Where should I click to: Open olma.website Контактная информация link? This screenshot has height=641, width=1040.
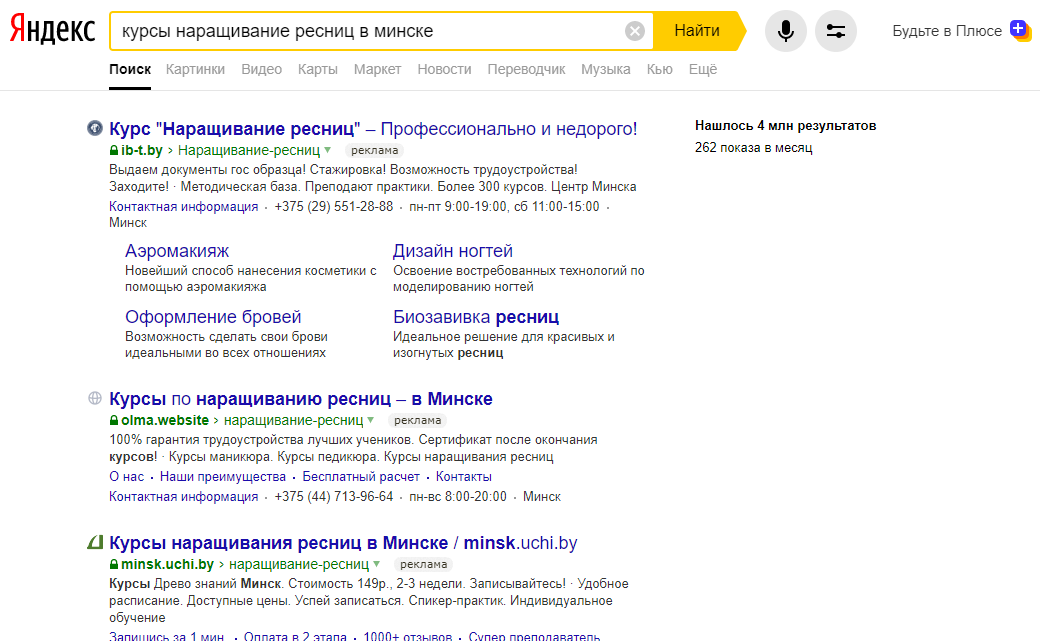click(x=184, y=496)
